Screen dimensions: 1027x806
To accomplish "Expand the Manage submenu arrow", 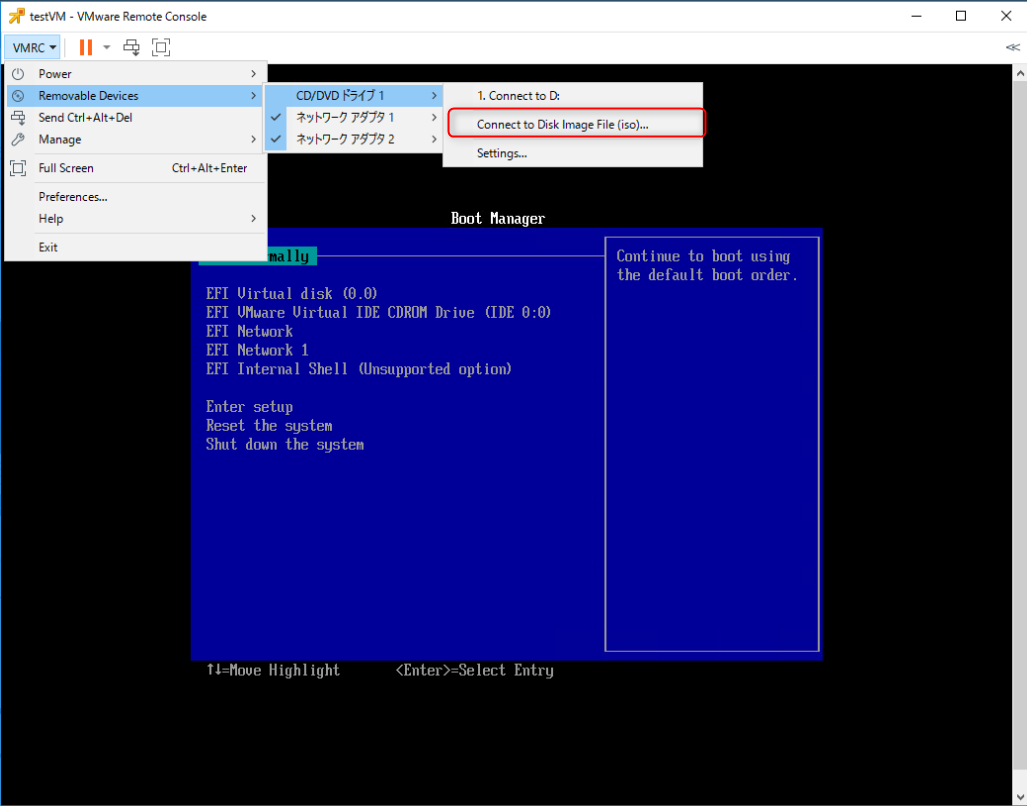I will pyautogui.click(x=253, y=139).
